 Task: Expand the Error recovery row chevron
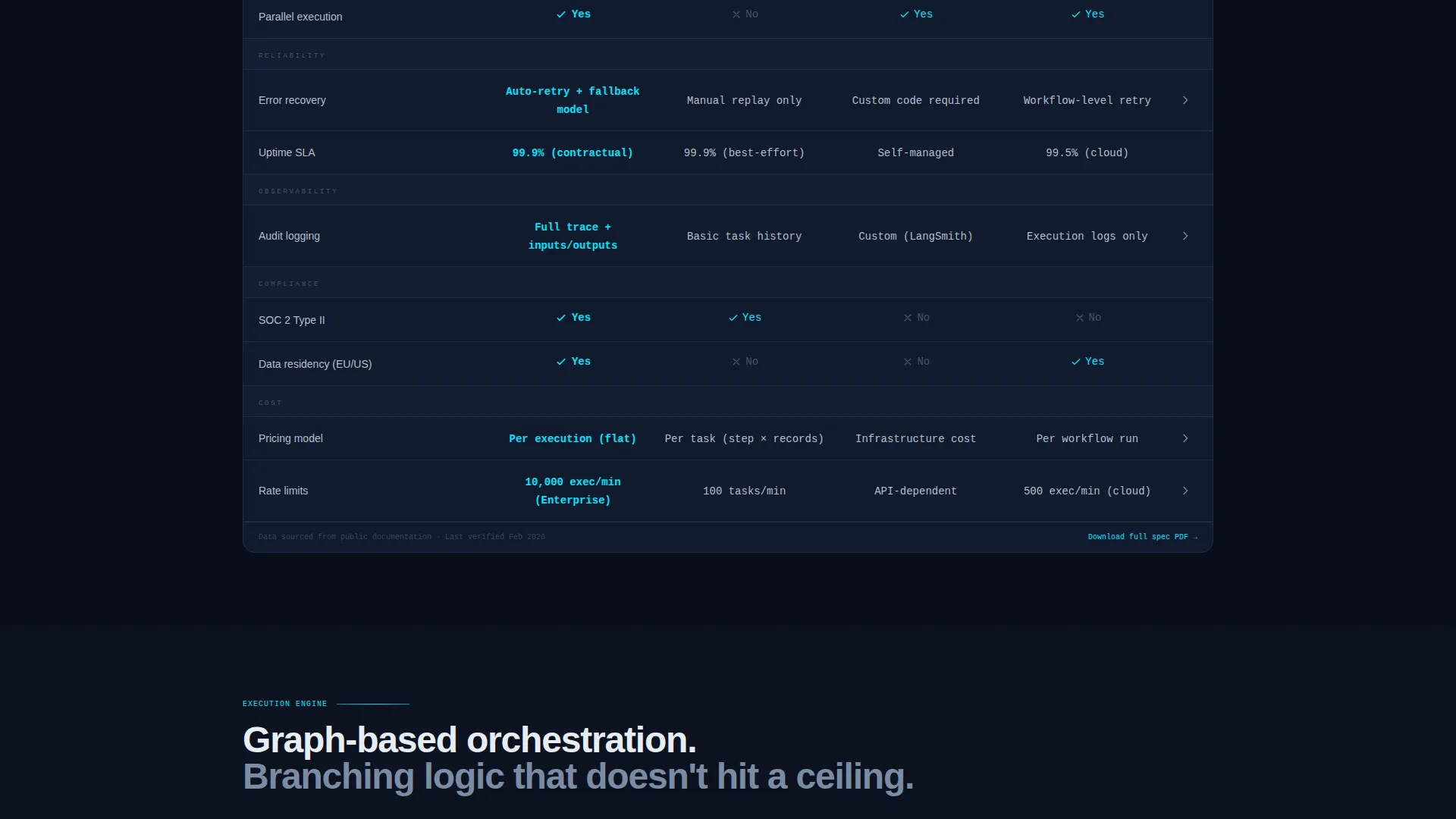tap(1185, 100)
